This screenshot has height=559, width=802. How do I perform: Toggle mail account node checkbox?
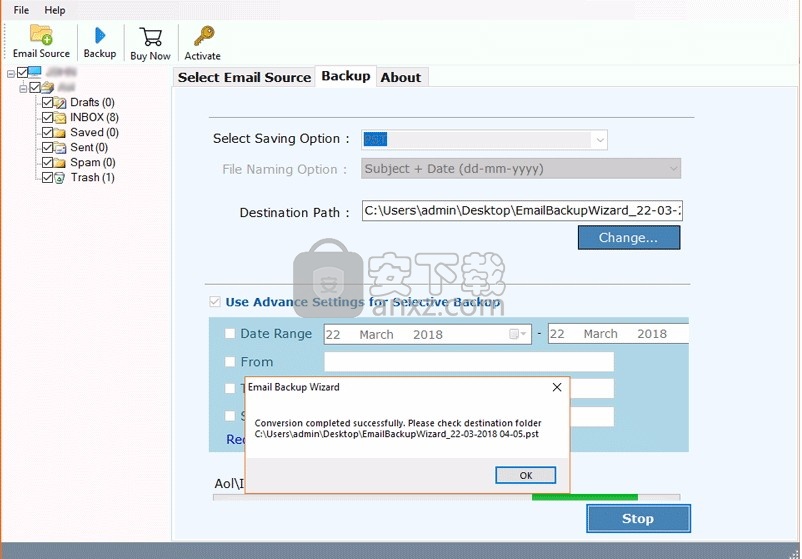pos(35,87)
